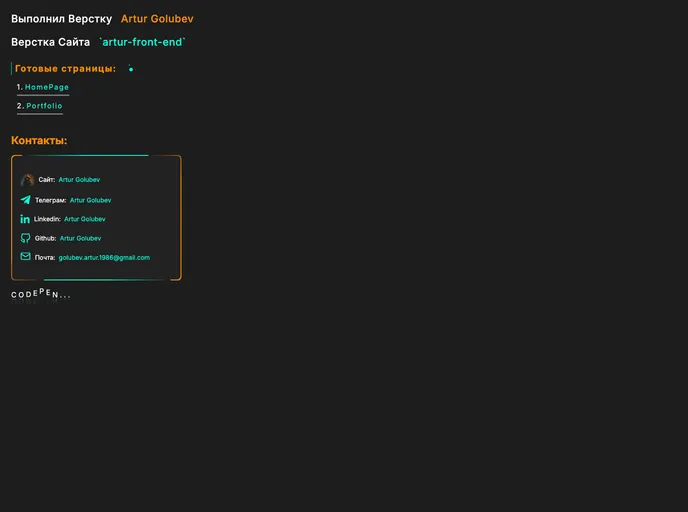Click the Выполнил Верстку label

coord(61,19)
